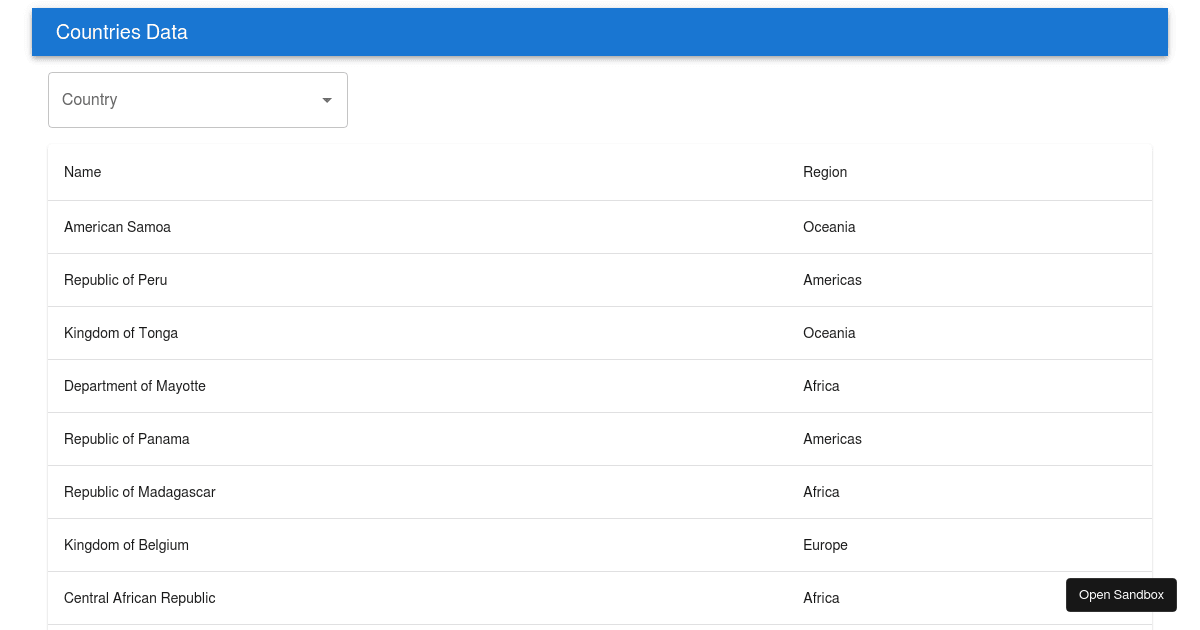1200x630 pixels.
Task: Click the Kingdom of Belgium row
Action: (x=126, y=545)
